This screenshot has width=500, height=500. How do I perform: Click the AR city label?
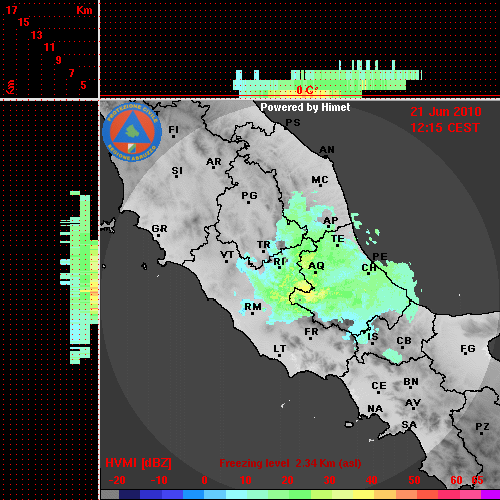click(214, 162)
